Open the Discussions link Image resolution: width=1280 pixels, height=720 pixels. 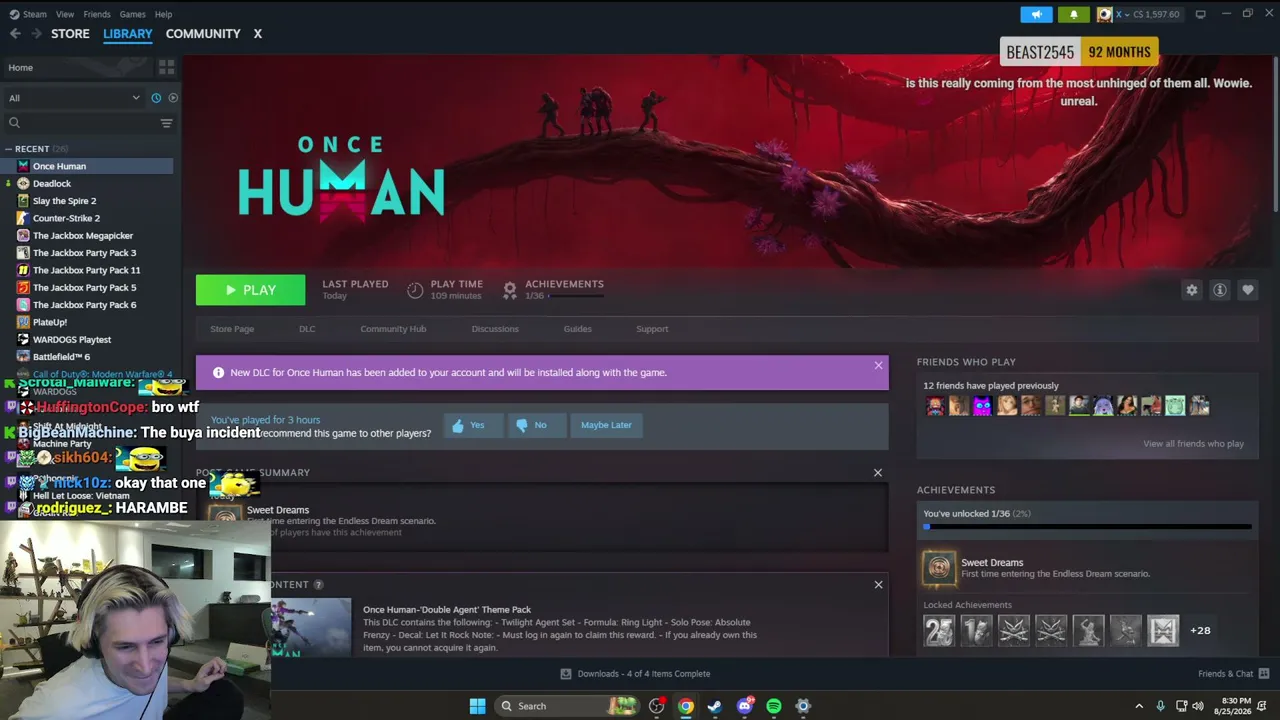(x=495, y=329)
